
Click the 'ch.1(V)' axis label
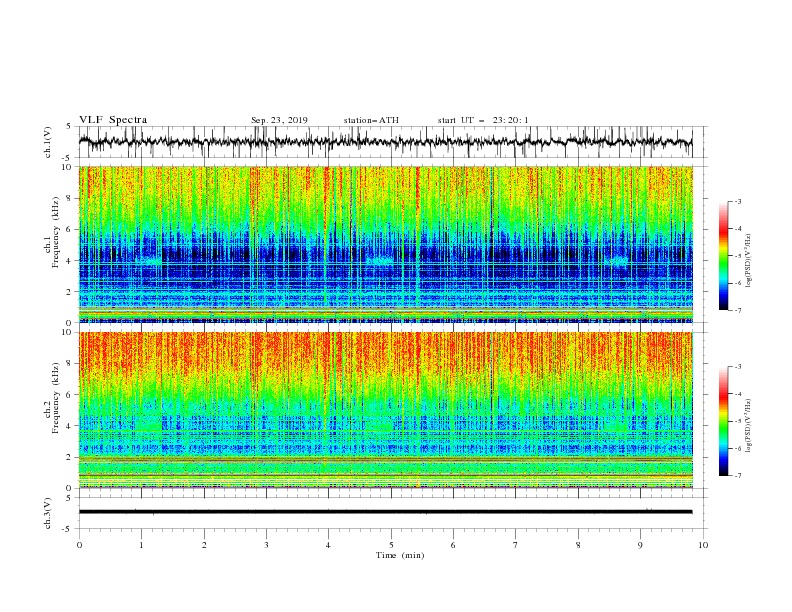point(48,142)
